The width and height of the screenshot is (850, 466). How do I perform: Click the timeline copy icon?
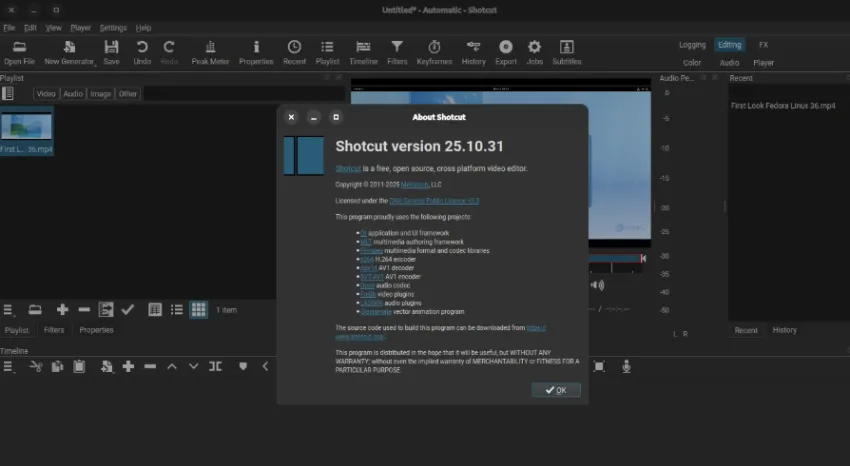pyautogui.click(x=57, y=367)
